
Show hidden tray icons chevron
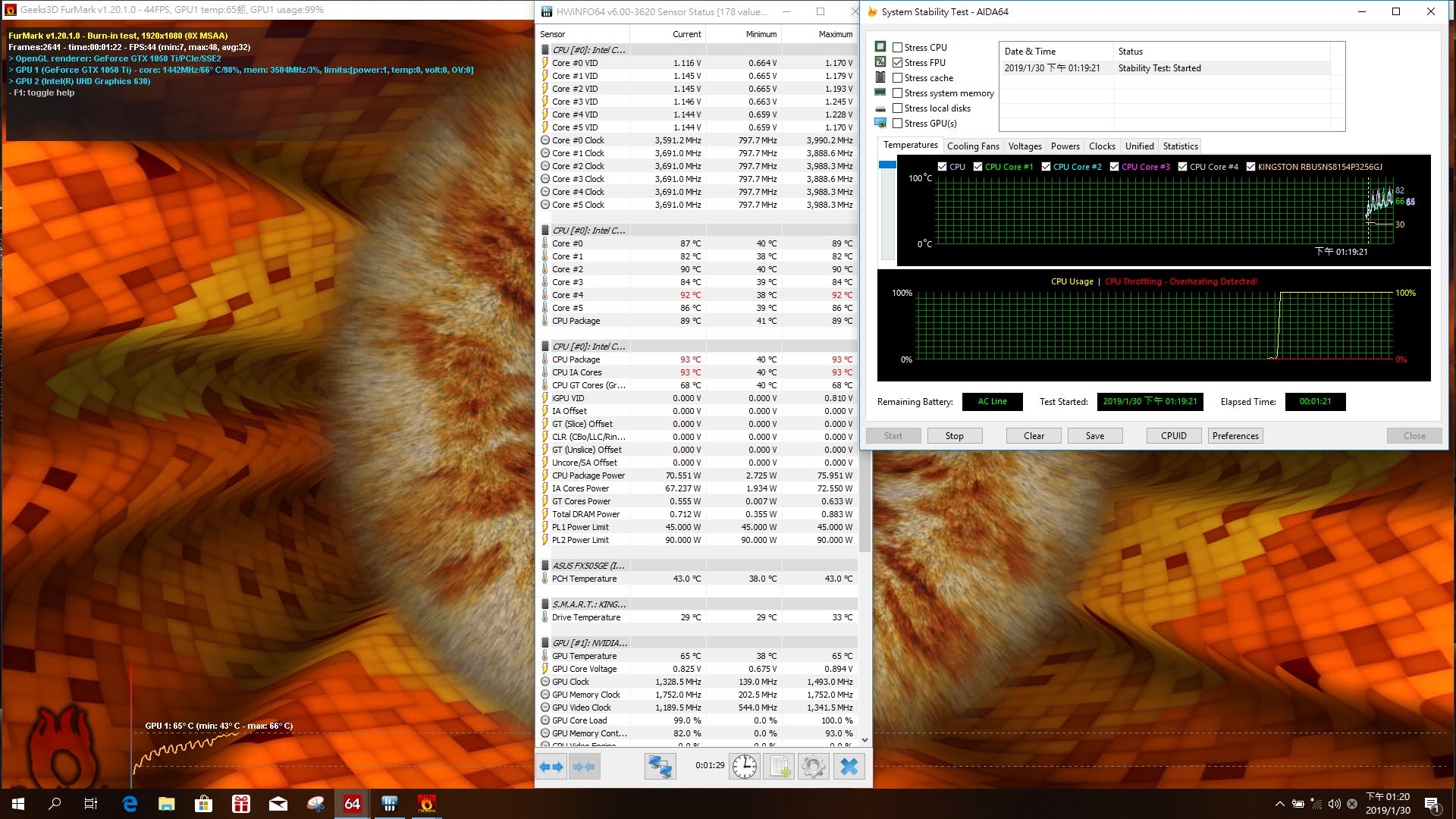pos(1280,804)
